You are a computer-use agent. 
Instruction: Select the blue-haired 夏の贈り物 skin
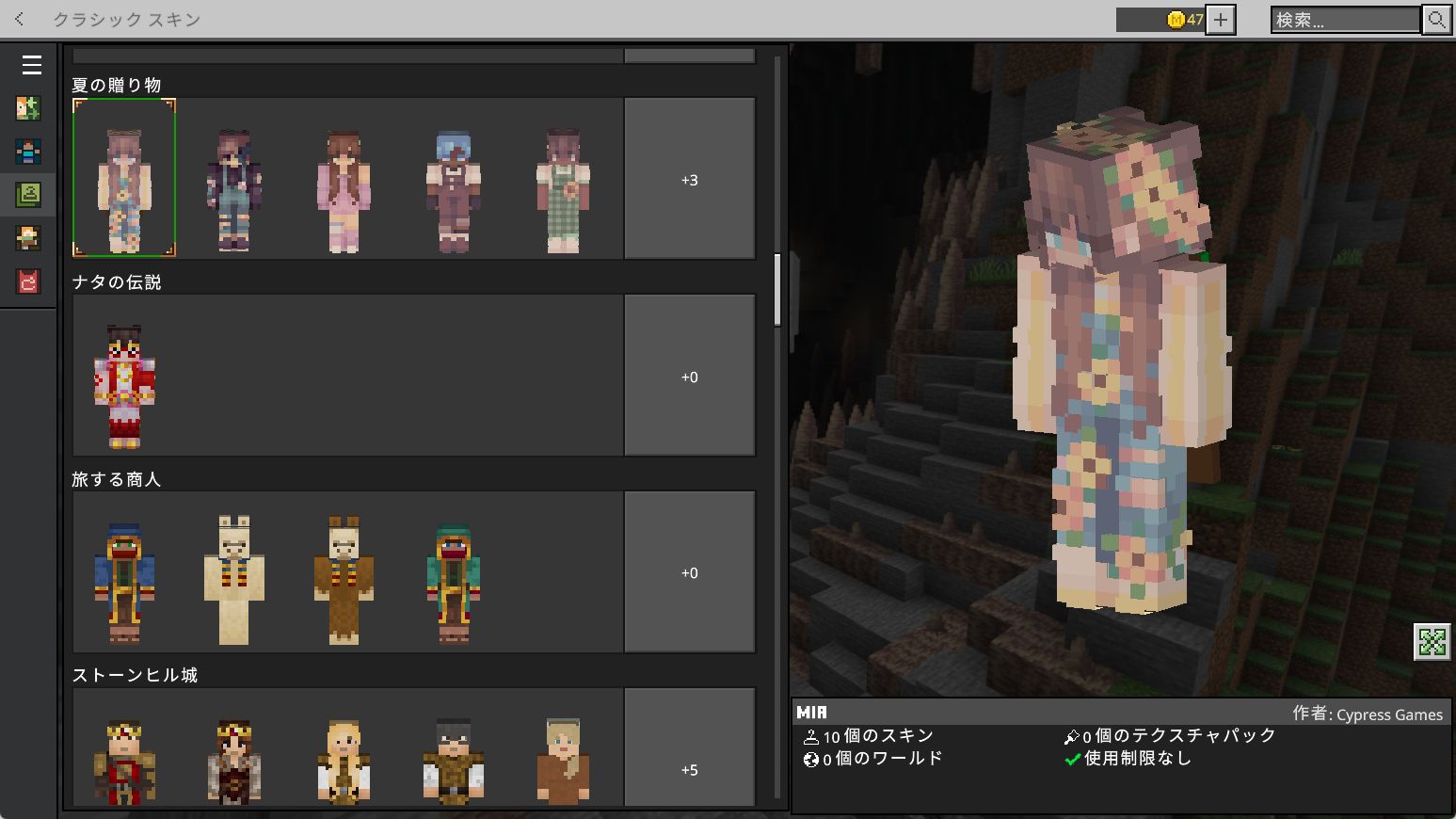tap(454, 191)
